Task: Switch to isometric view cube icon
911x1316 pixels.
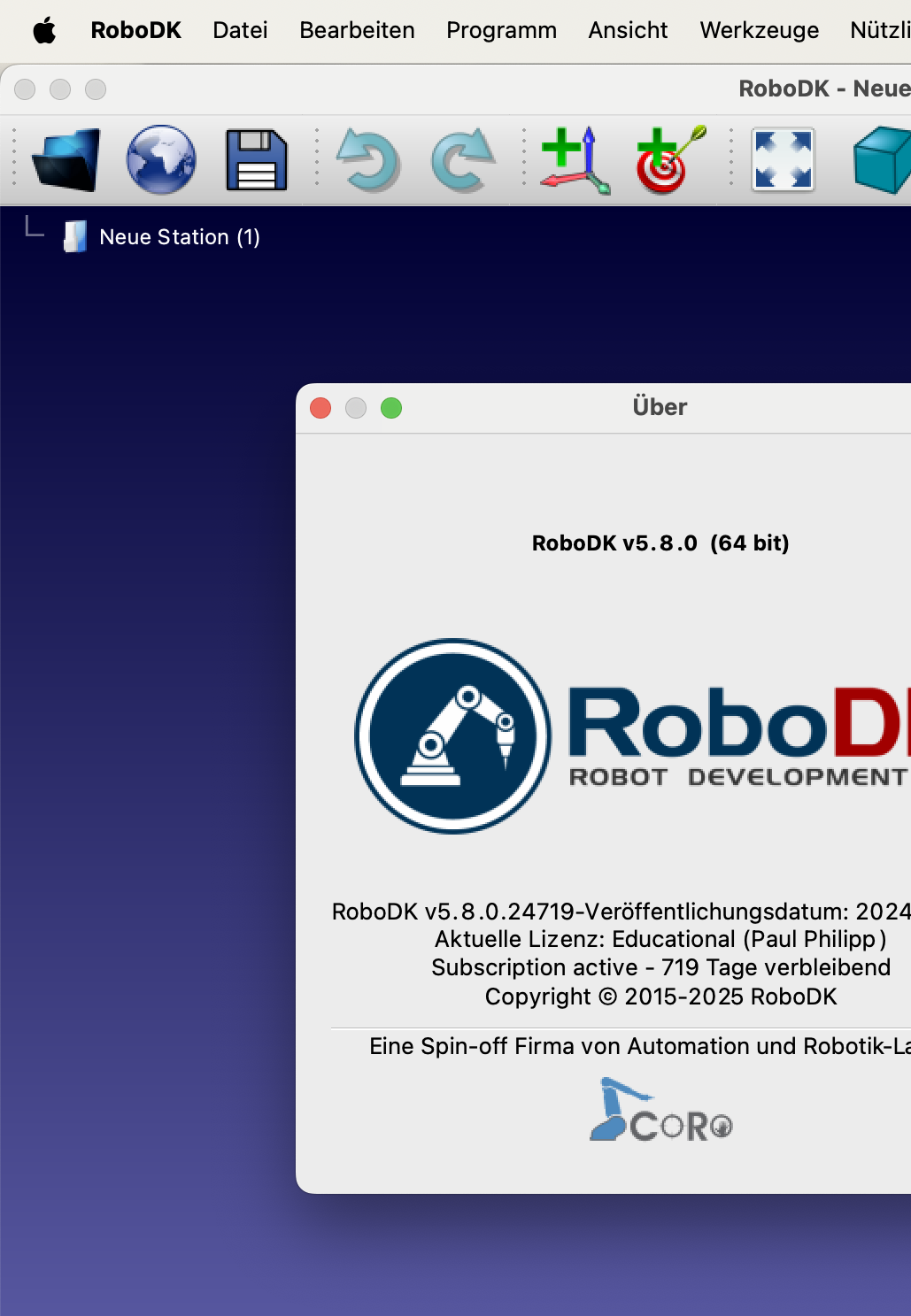Action: click(882, 160)
